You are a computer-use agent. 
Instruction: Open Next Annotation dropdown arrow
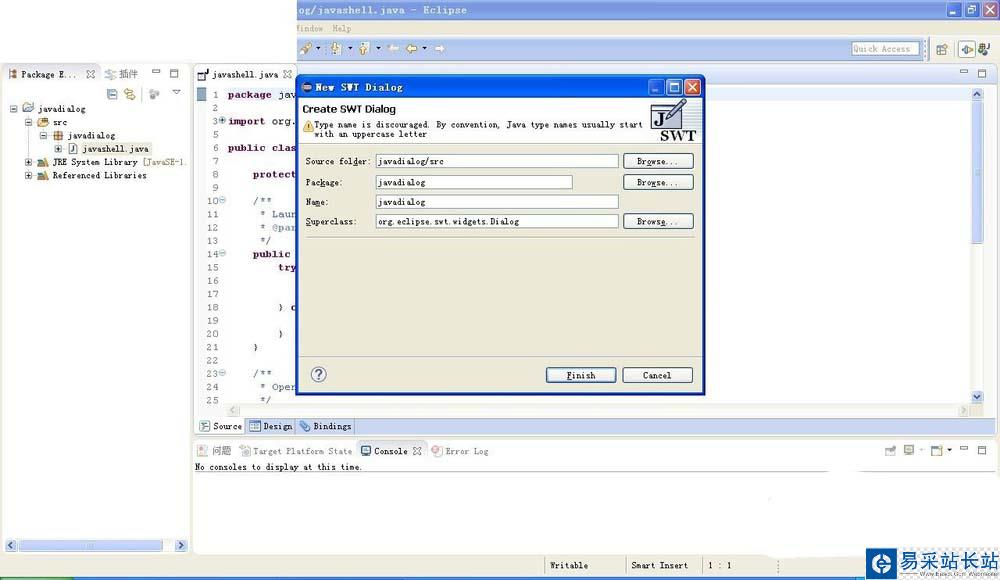[350, 48]
